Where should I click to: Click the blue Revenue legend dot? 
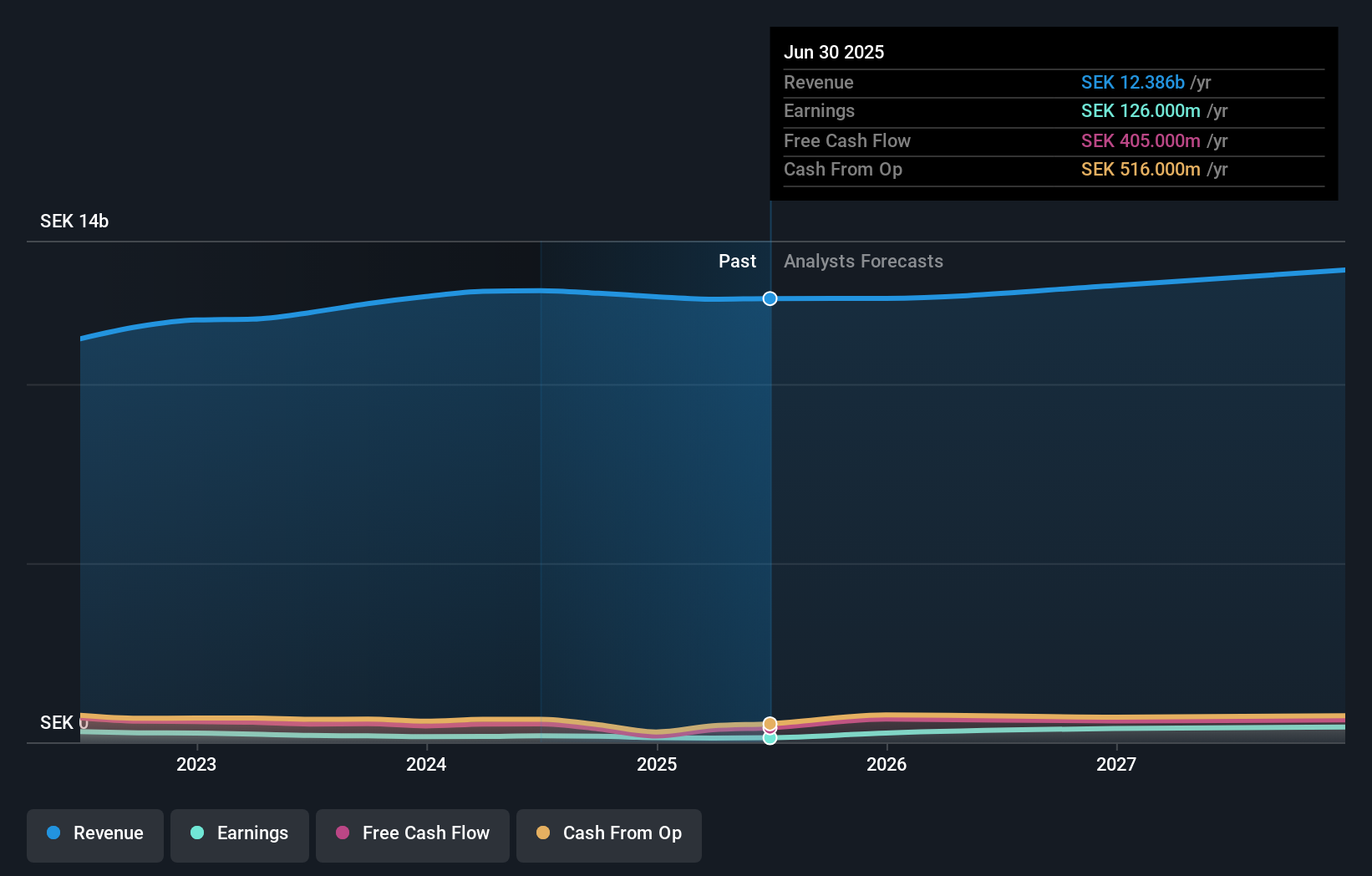pos(52,833)
